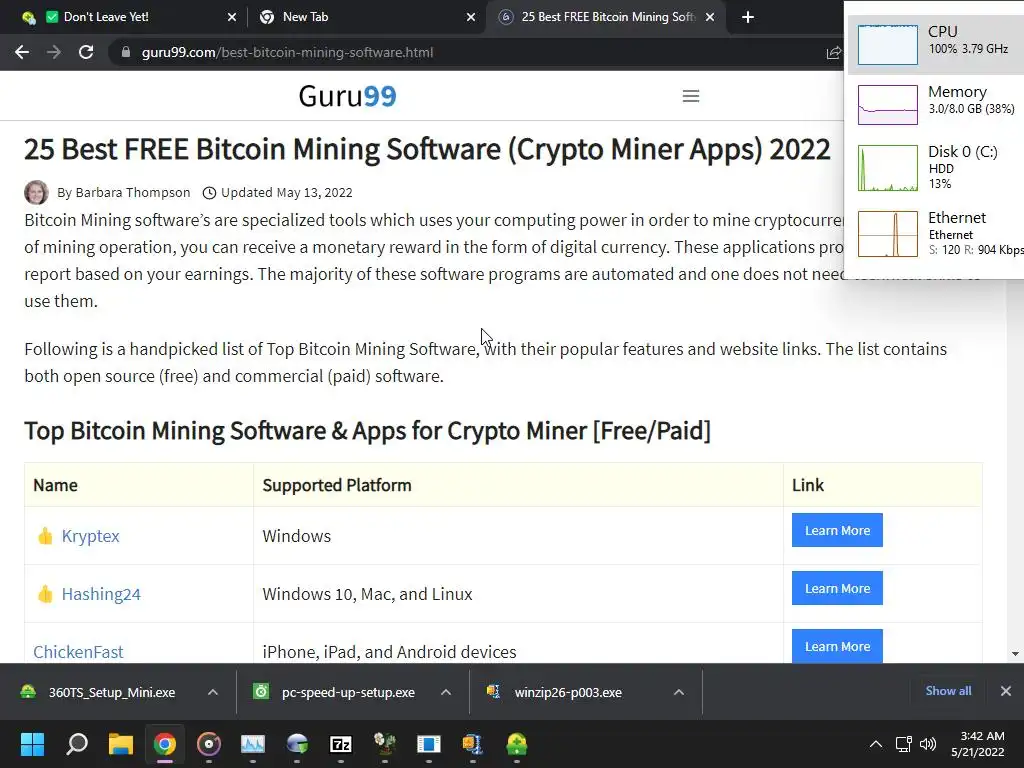Expand options for 360TS_Setup_Mini.exe download
The image size is (1024, 768).
click(x=213, y=692)
